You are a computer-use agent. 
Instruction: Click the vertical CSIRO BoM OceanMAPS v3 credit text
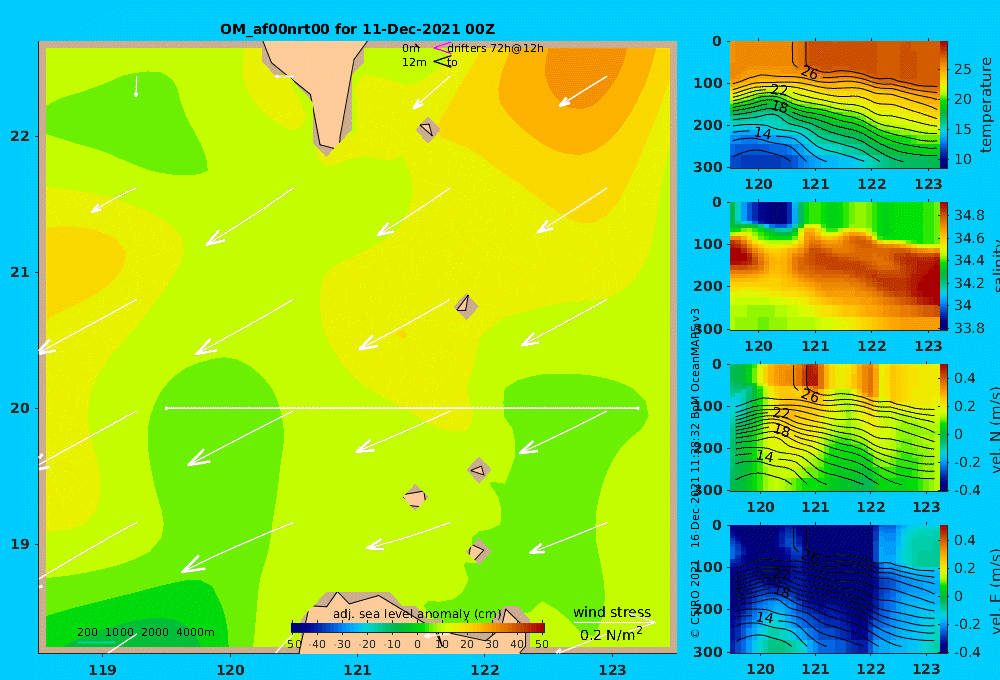(695, 472)
